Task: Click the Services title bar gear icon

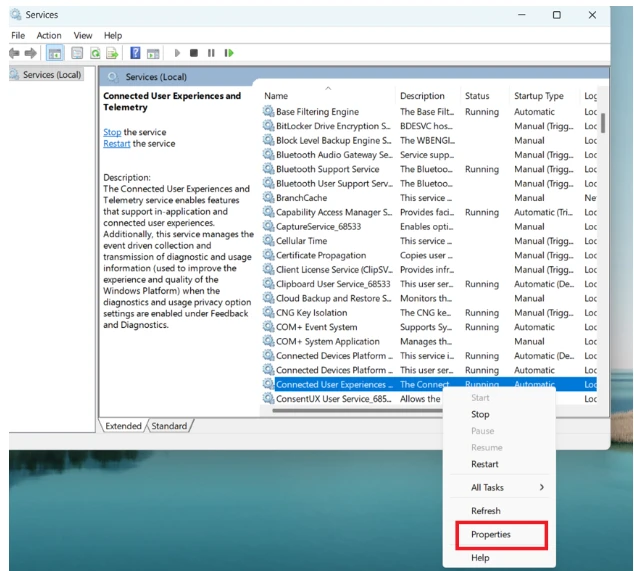Action: (x=16, y=15)
